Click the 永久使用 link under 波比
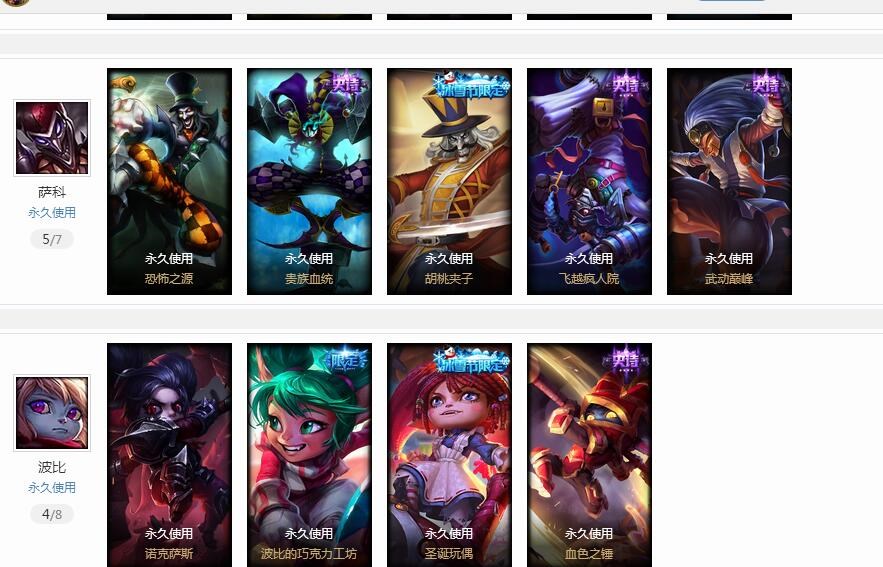 point(52,487)
